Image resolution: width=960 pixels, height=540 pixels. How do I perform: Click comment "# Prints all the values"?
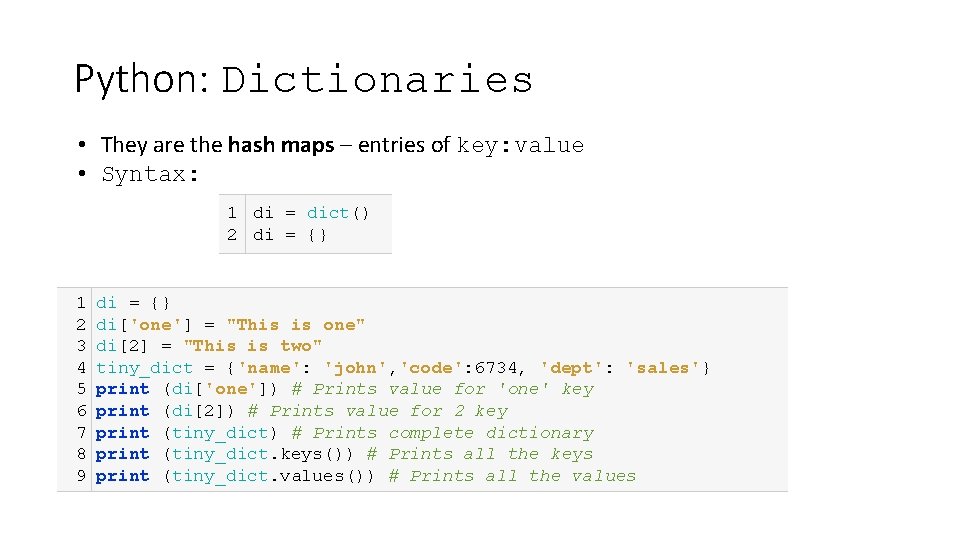point(512,476)
